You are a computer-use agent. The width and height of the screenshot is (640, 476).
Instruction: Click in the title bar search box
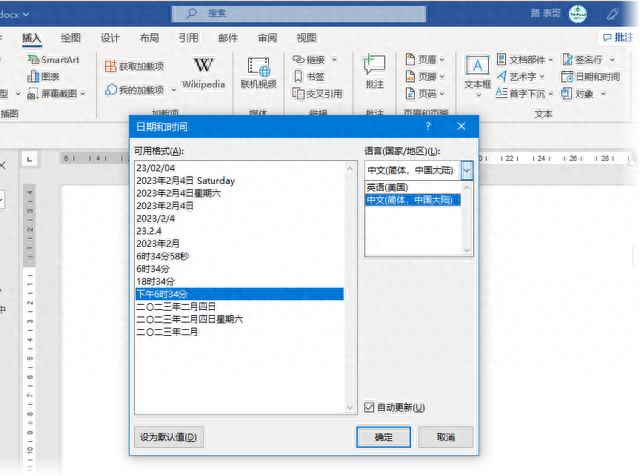pyautogui.click(x=299, y=13)
